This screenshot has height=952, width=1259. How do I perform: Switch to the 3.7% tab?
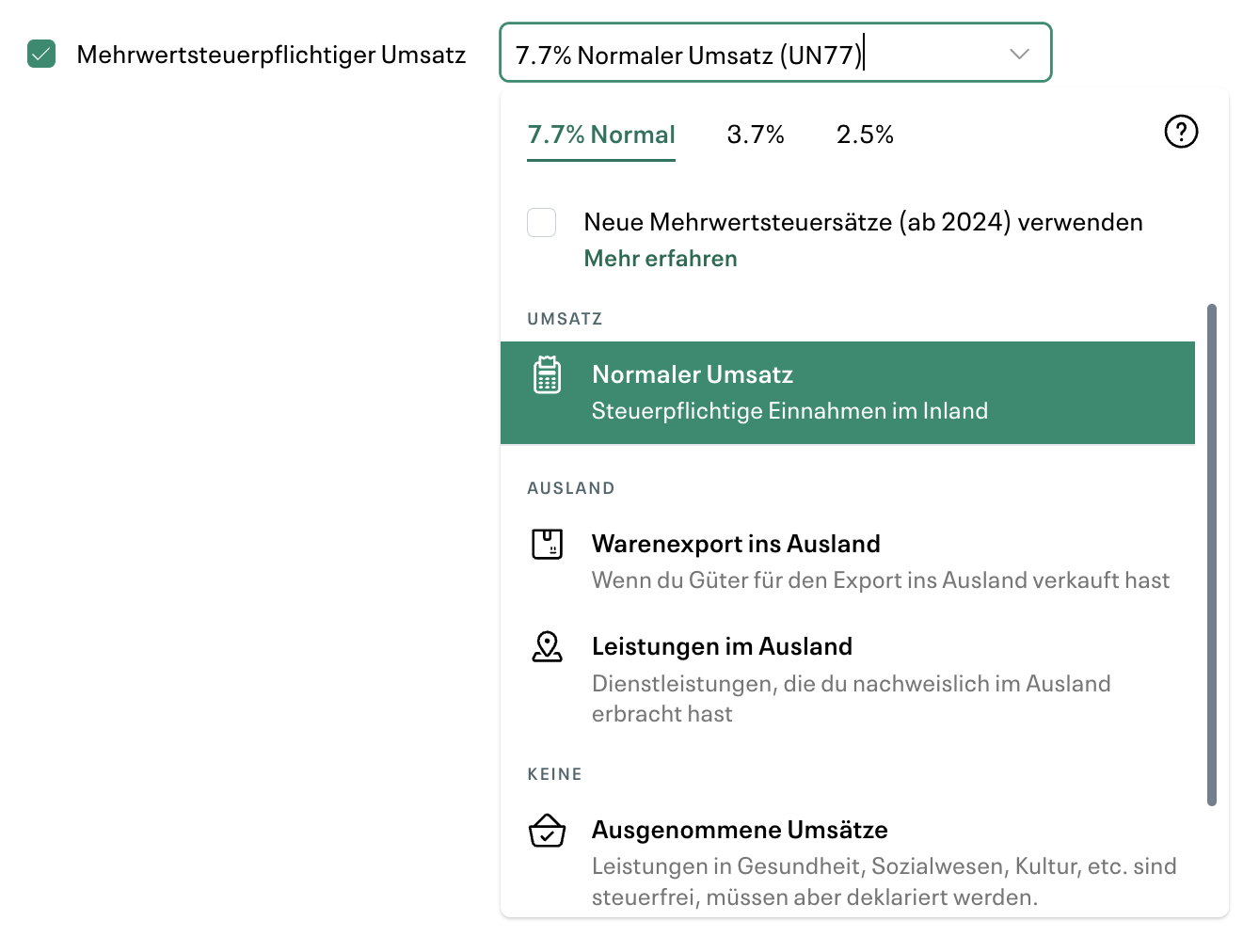[x=755, y=135]
